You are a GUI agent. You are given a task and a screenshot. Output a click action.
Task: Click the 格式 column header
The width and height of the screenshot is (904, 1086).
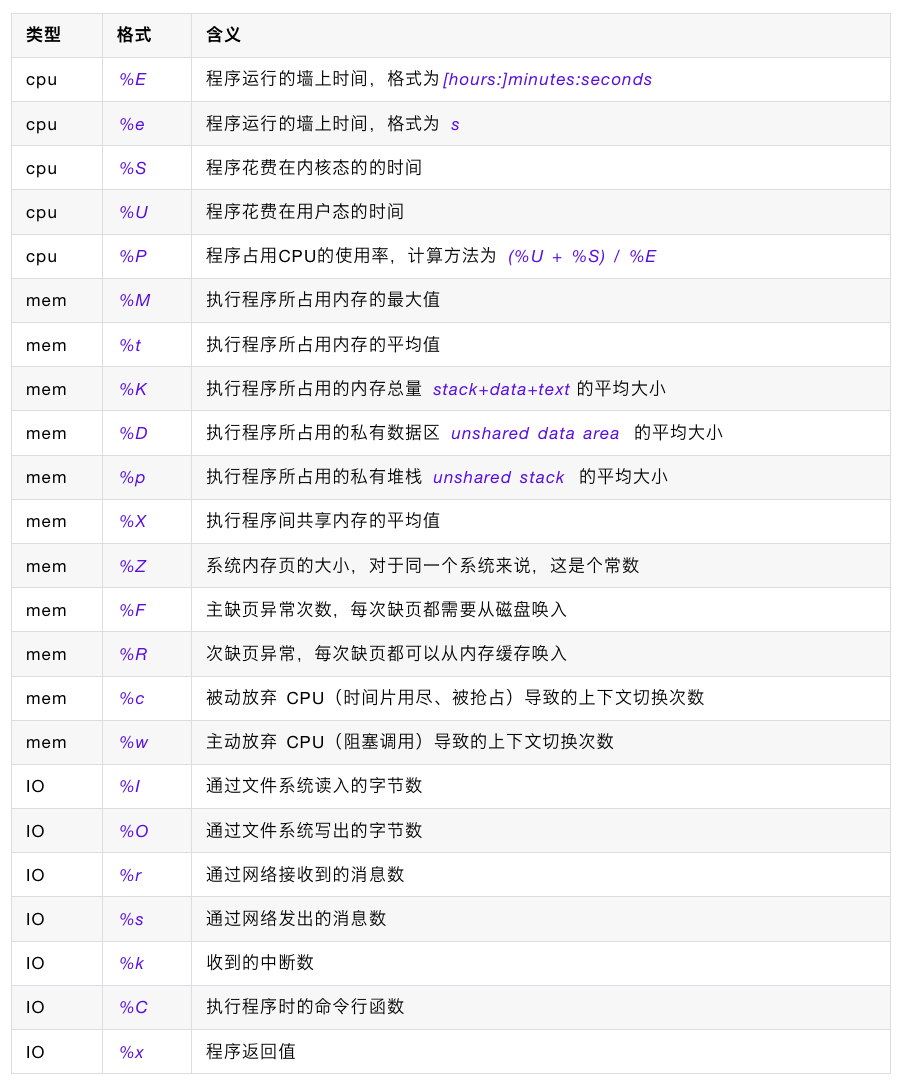coord(134,35)
